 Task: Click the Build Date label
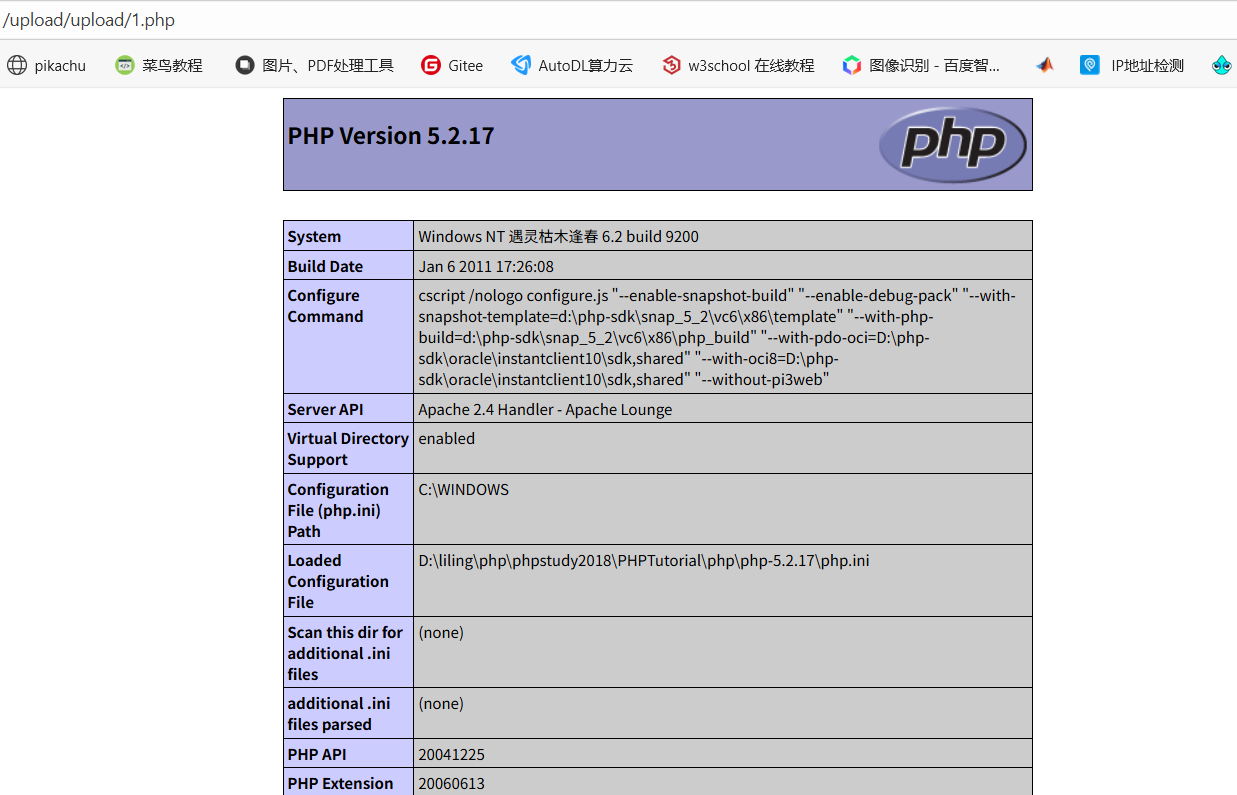[x=325, y=266]
